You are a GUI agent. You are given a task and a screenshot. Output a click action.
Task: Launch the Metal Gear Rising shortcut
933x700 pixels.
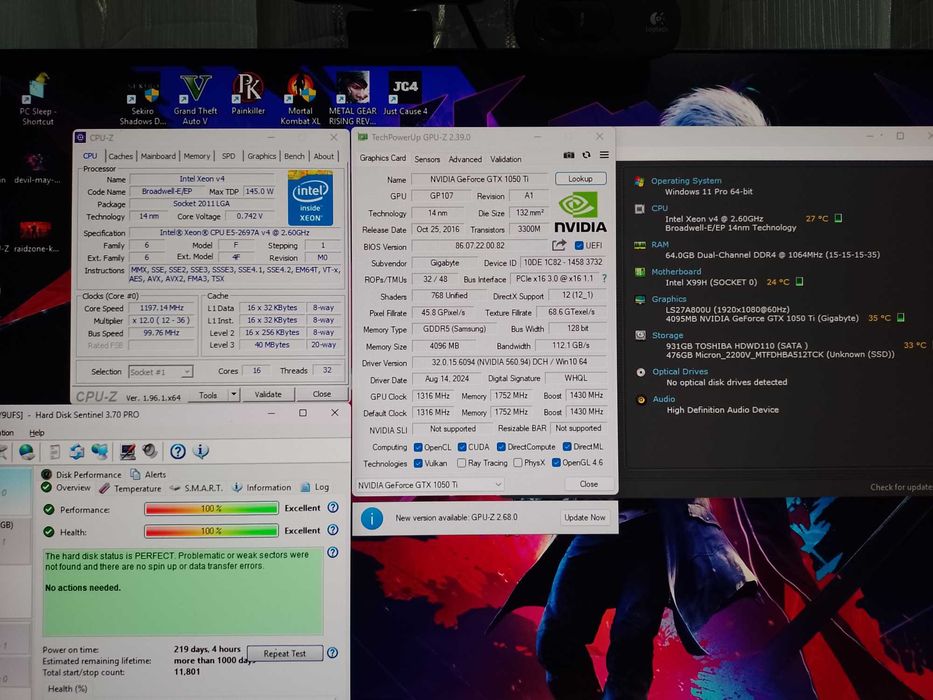click(352, 99)
